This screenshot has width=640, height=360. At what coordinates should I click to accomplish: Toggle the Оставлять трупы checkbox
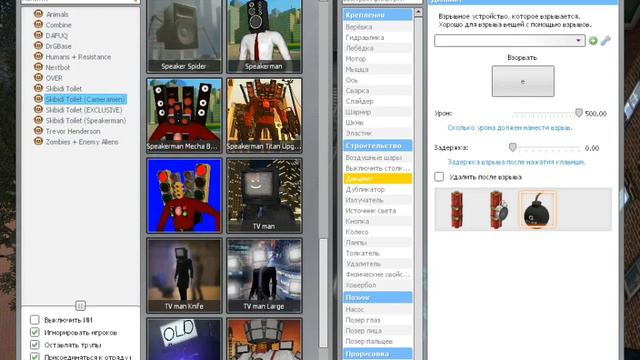tap(35, 344)
